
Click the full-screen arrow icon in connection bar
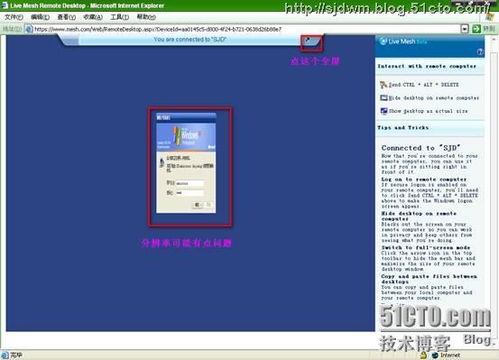(x=309, y=40)
